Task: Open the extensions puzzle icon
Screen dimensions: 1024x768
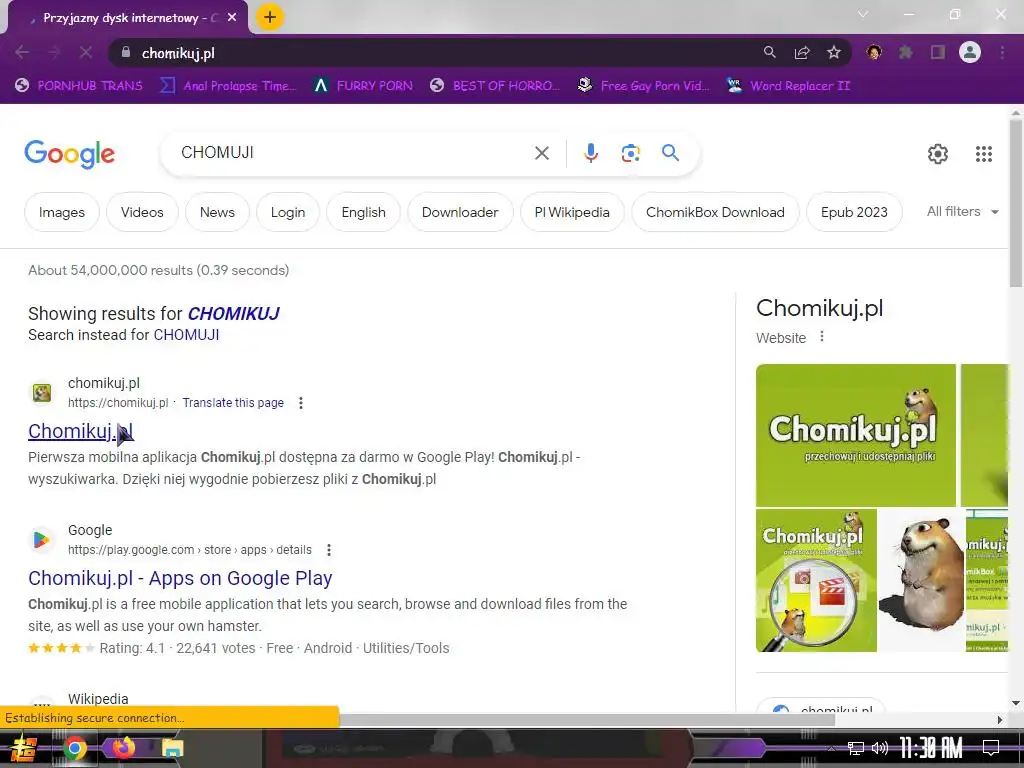Action: point(906,52)
